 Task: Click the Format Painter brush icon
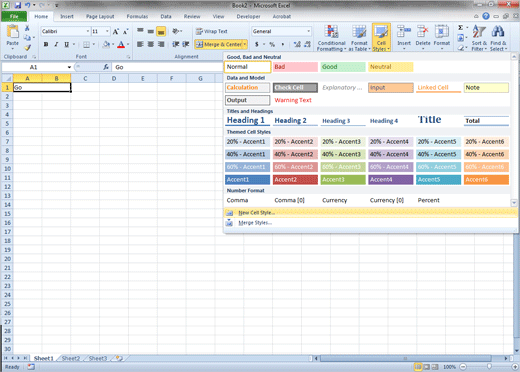click(27, 48)
